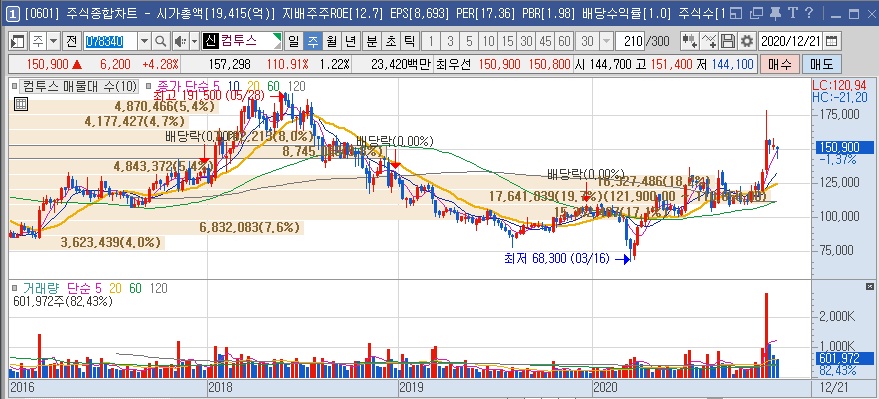879x399 pixels.
Task: Click the 최우선 quote label
Action: pyautogui.click(x=455, y=64)
